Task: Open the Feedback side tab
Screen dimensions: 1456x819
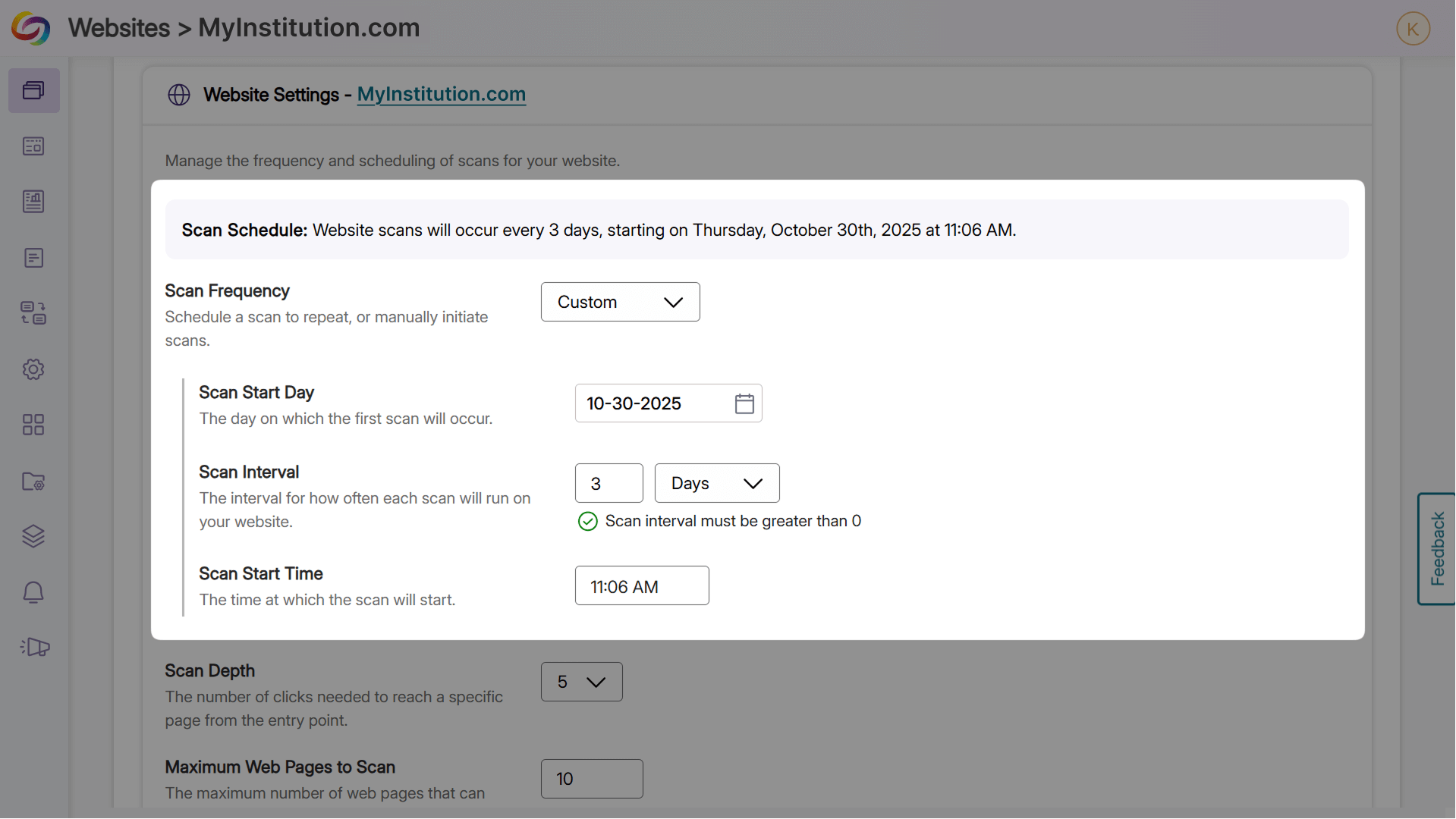Action: click(1436, 548)
